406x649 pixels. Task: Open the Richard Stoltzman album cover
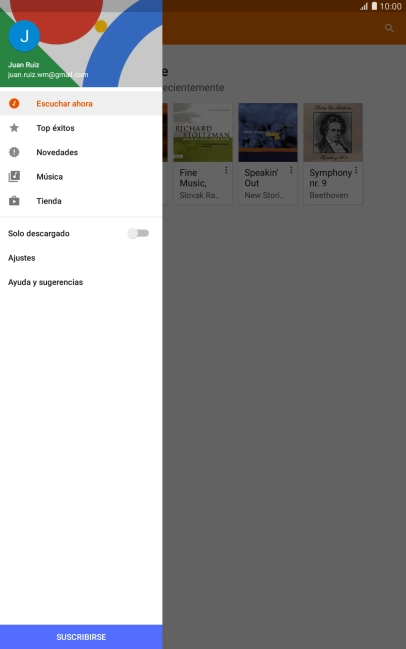[203, 132]
